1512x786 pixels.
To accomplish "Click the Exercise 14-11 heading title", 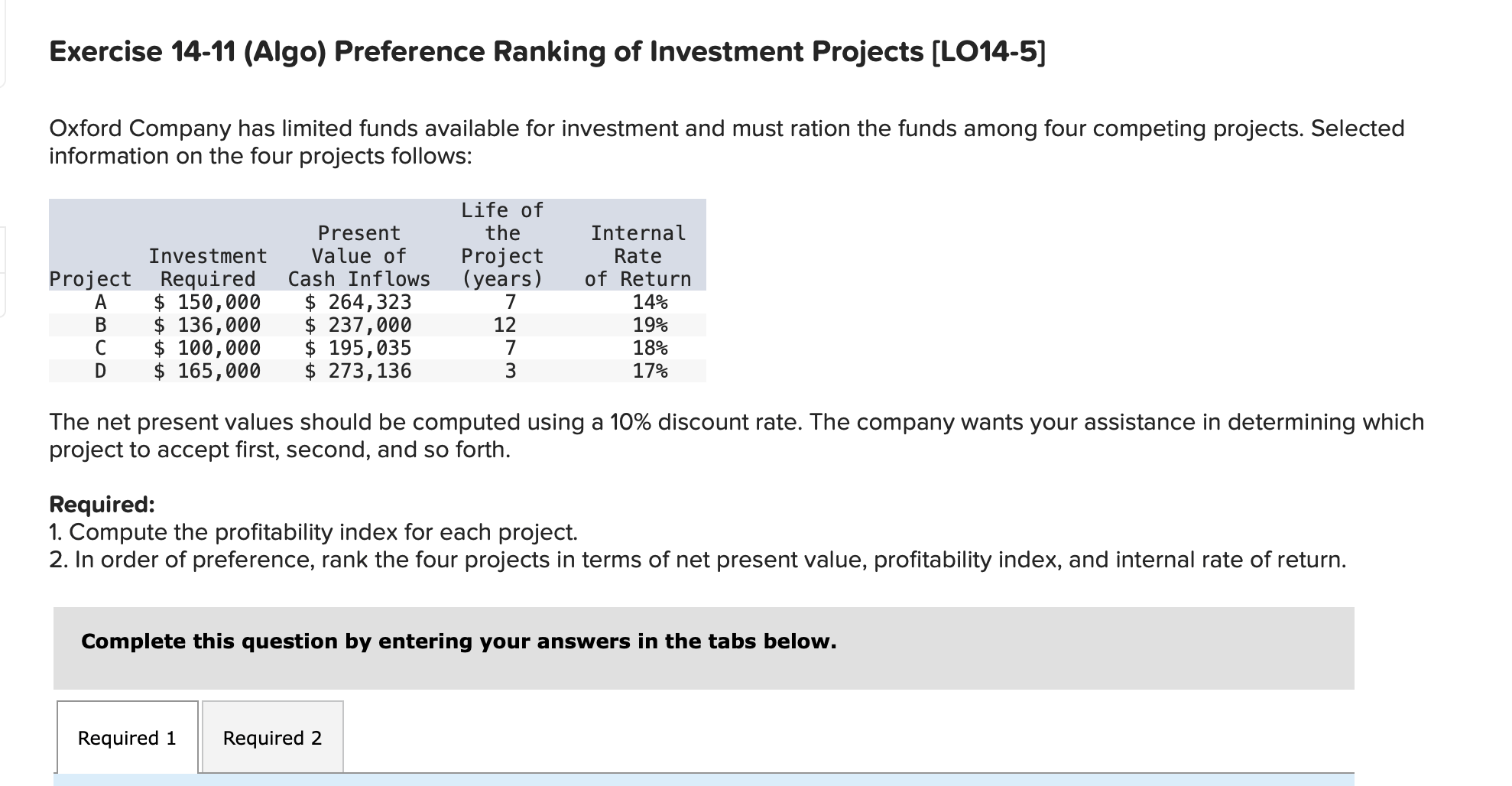I will (547, 51).
